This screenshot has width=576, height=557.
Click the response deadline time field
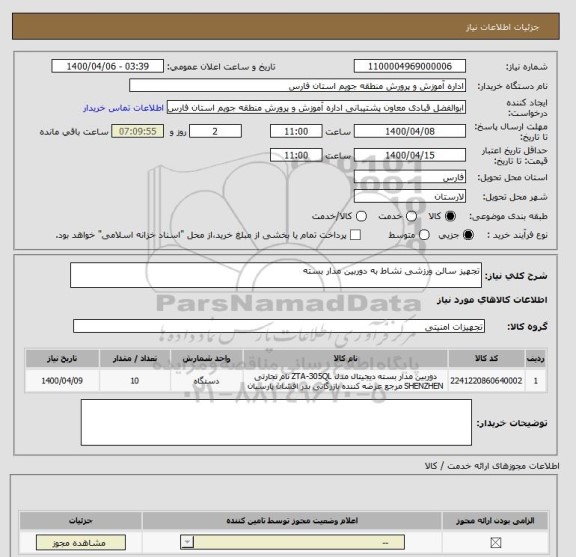tap(296, 131)
